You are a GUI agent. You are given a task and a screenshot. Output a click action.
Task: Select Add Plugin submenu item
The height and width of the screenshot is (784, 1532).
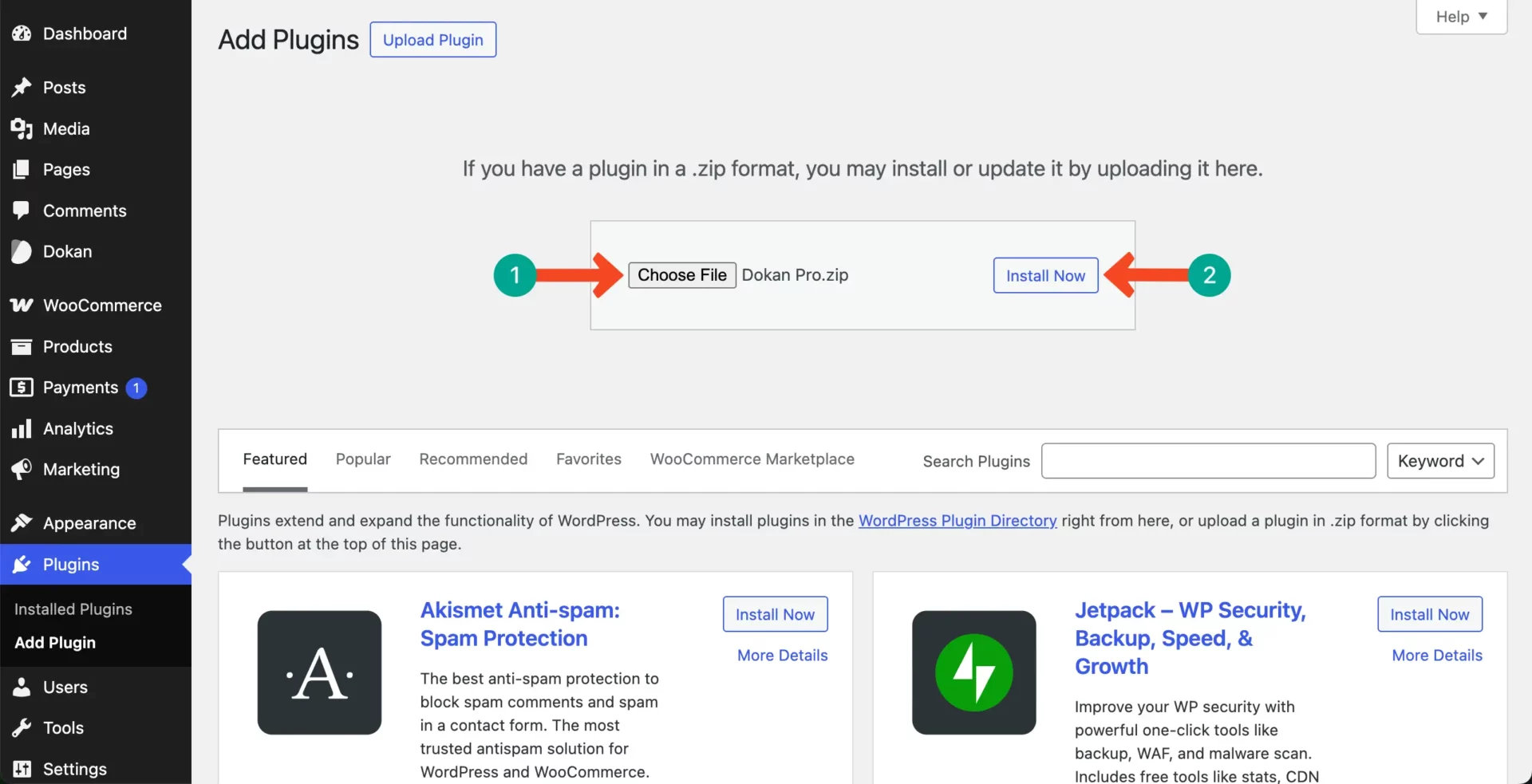(x=55, y=643)
